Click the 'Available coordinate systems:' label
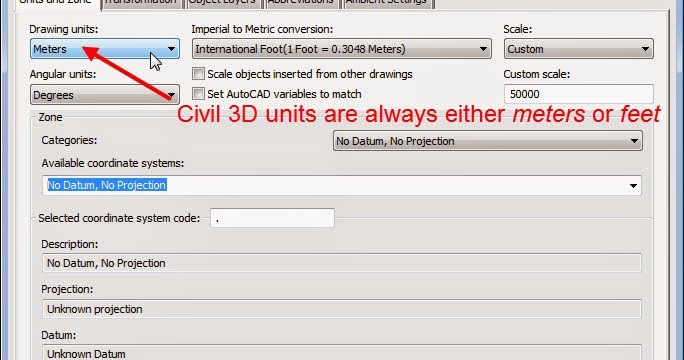The width and height of the screenshot is (684, 360). [113, 163]
